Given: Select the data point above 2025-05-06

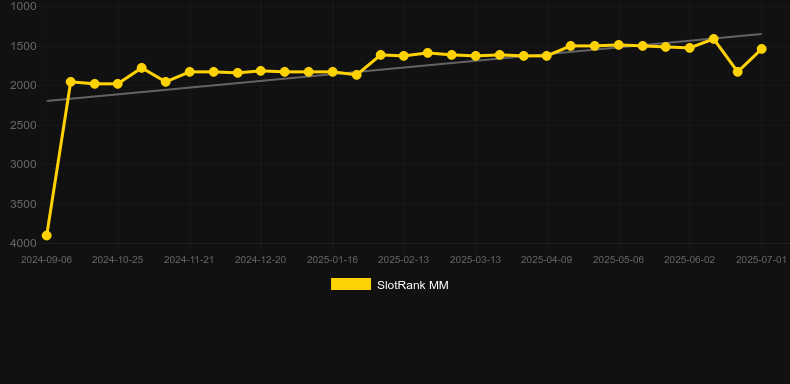Looking at the screenshot, I should (619, 45).
